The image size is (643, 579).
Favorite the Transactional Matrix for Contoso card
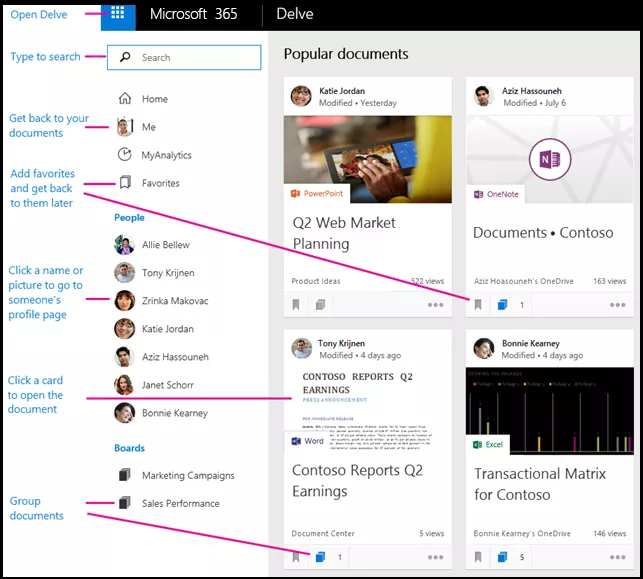(478, 557)
